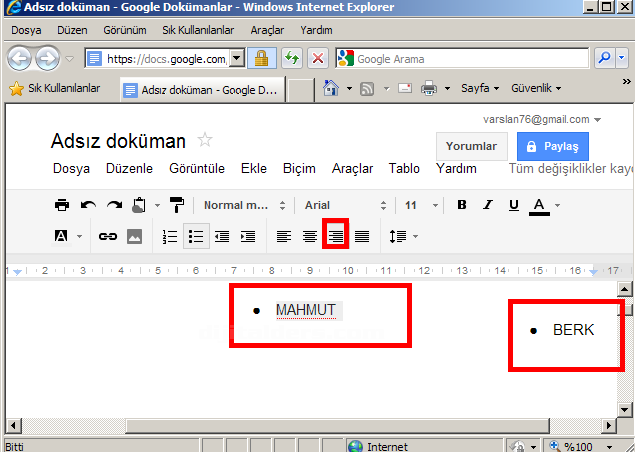
Task: Open the Ekle menu in Docs
Action: [x=254, y=168]
